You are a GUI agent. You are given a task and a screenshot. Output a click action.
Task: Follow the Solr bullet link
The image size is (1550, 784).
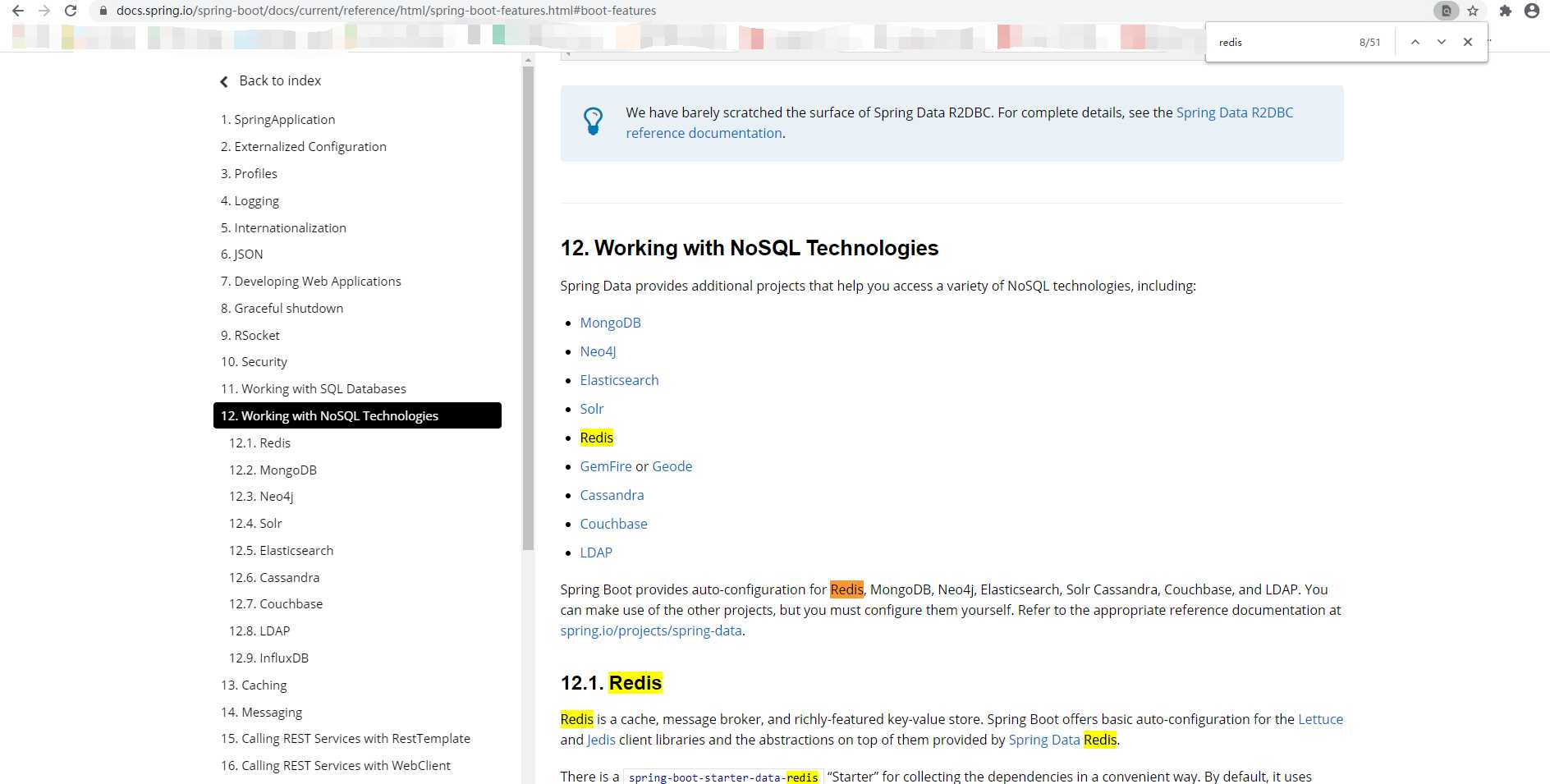591,410
